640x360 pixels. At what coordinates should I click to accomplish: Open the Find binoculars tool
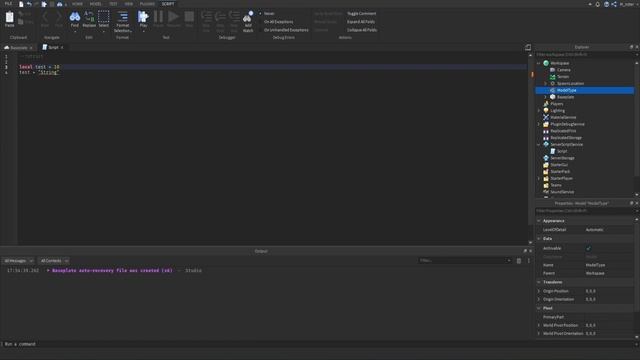pyautogui.click(x=75, y=17)
